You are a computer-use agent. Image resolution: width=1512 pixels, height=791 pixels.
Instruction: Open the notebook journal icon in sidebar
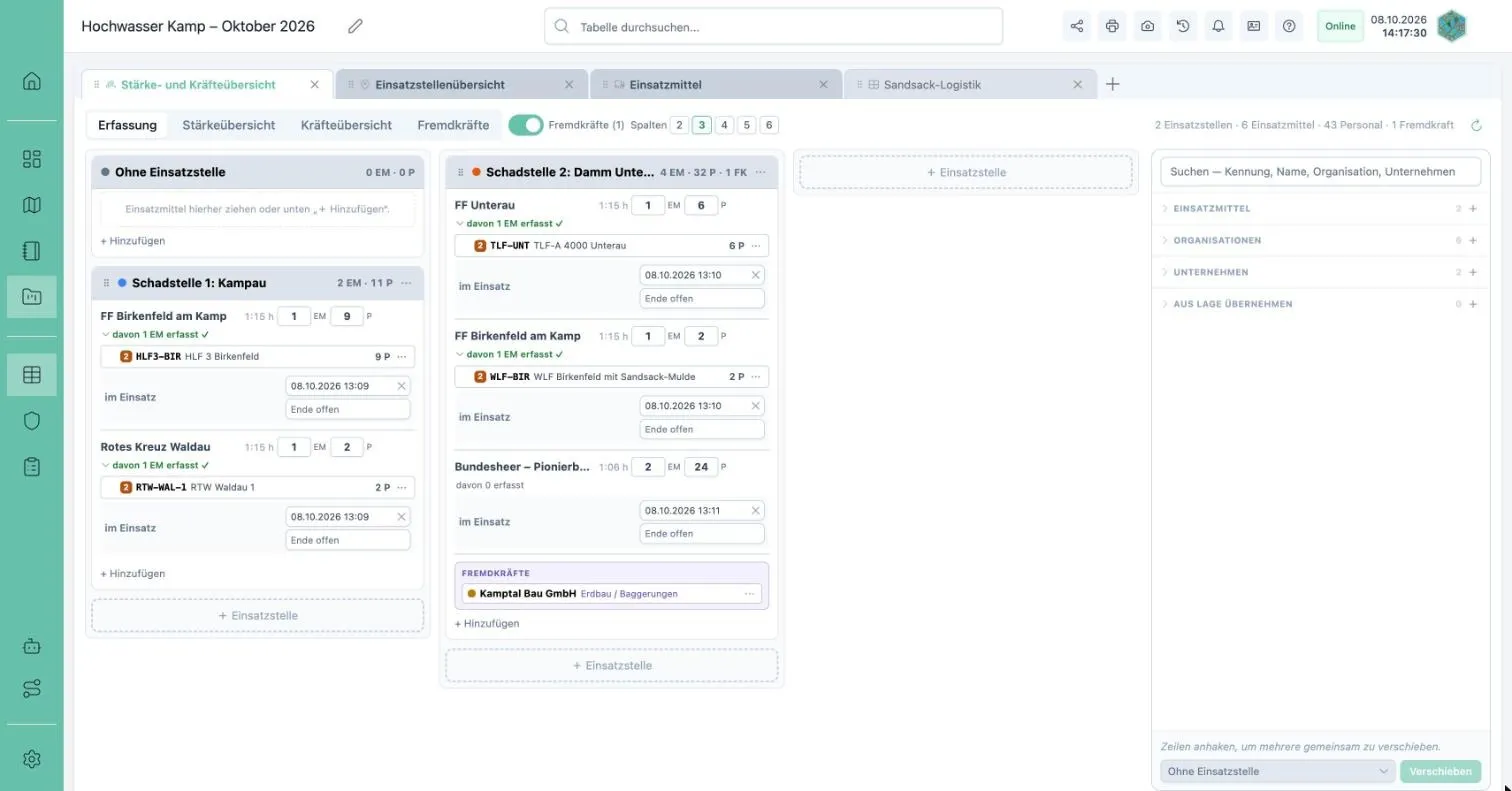pos(32,250)
